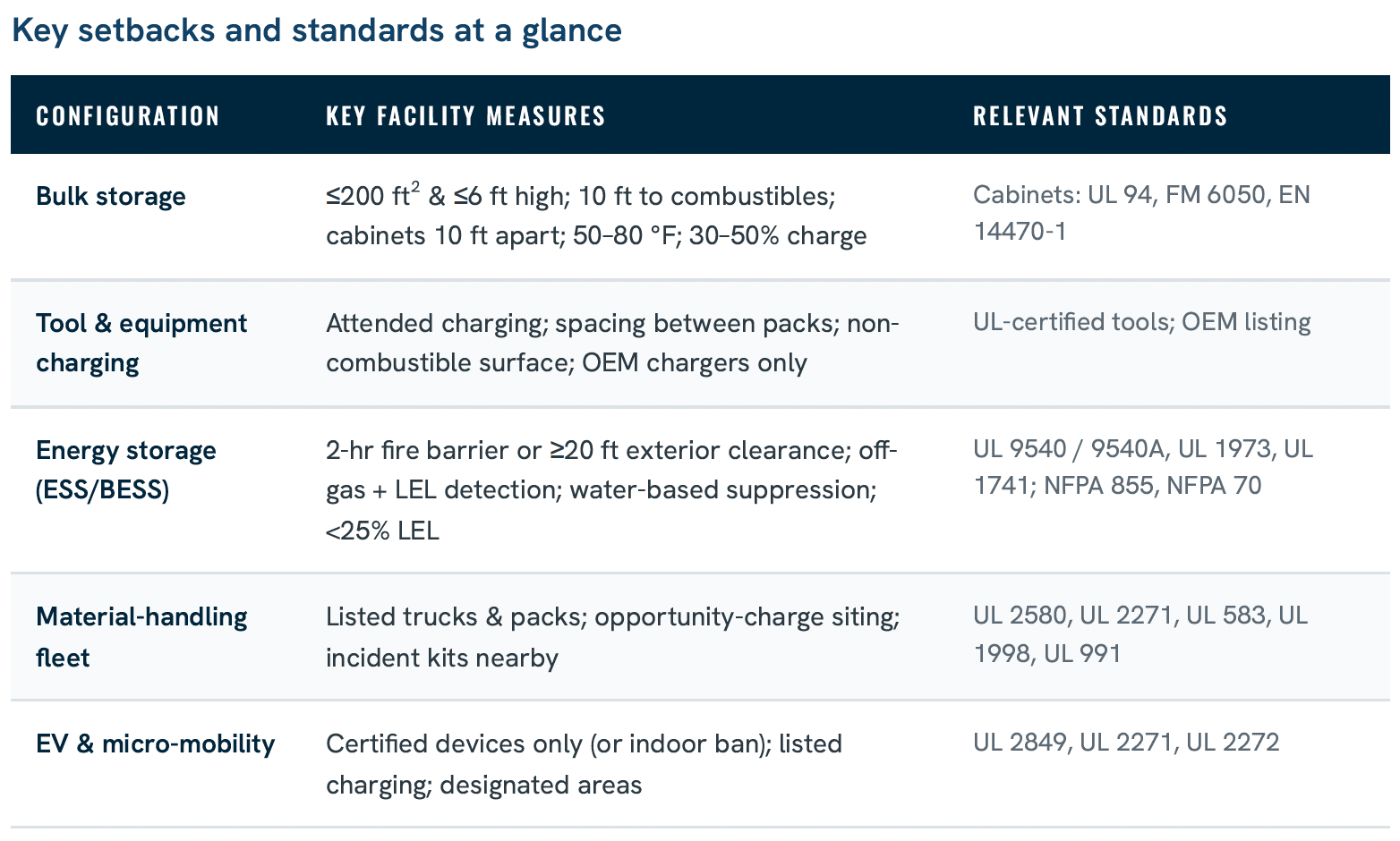Image resolution: width=1400 pixels, height=841 pixels.
Task: Select the 'EV & micro-mobility' row label
Action: pos(156,743)
